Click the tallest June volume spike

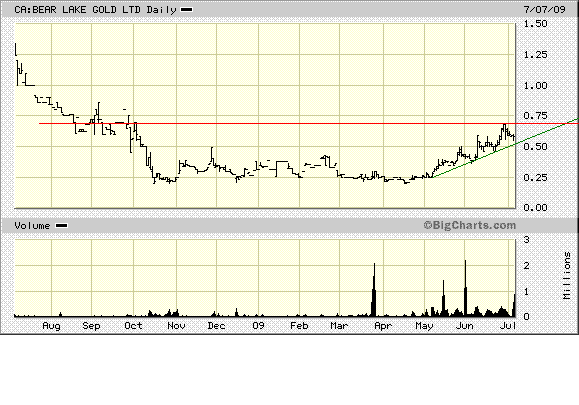click(465, 288)
